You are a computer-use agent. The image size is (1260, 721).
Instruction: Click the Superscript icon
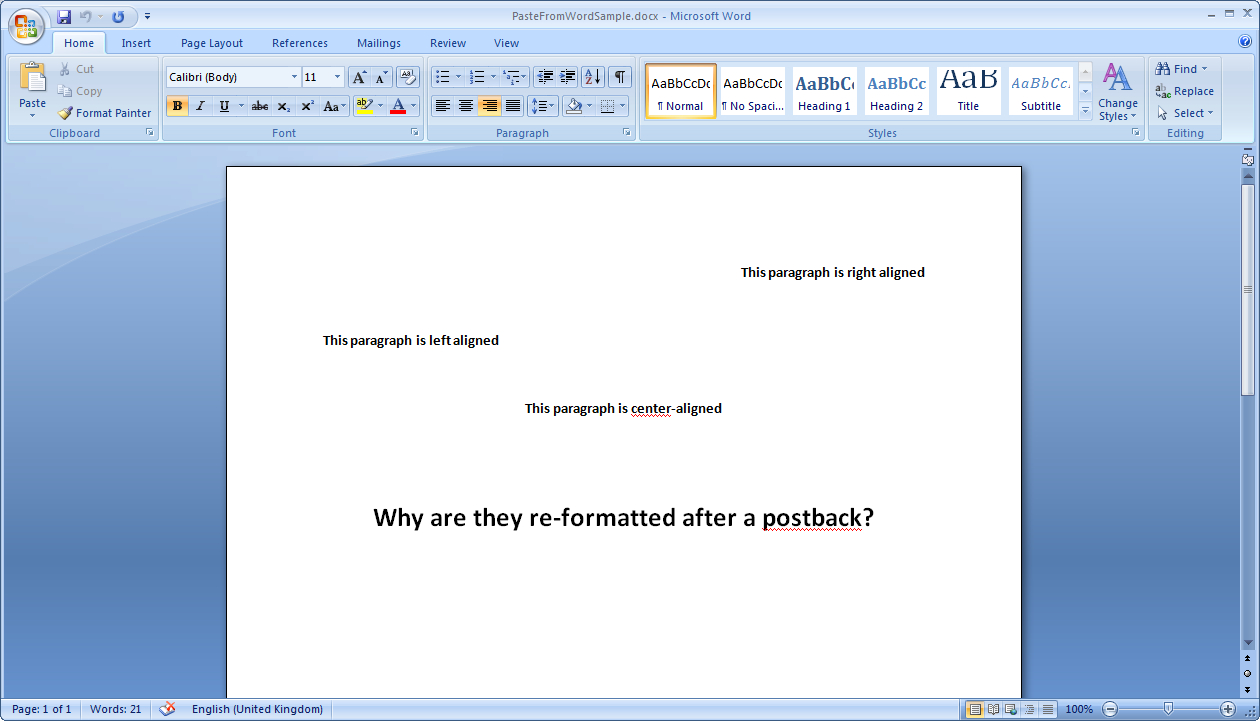coord(307,106)
